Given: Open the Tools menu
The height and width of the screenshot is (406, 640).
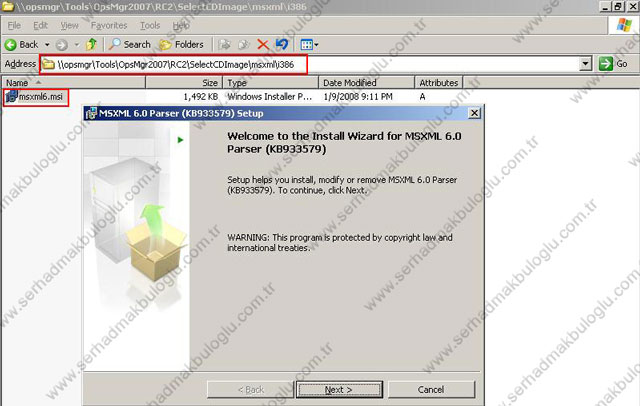Looking at the screenshot, I should tap(150, 25).
